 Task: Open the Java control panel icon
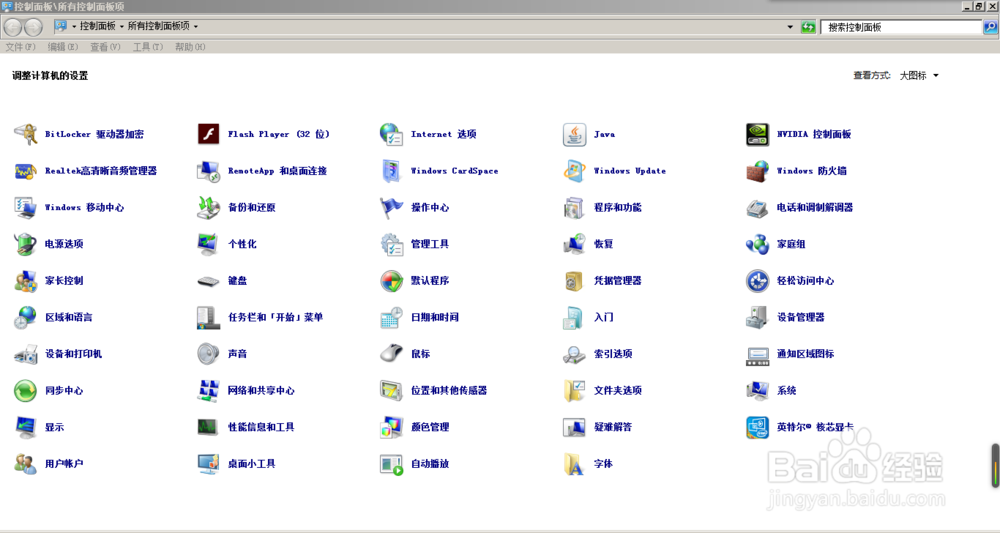click(574, 135)
